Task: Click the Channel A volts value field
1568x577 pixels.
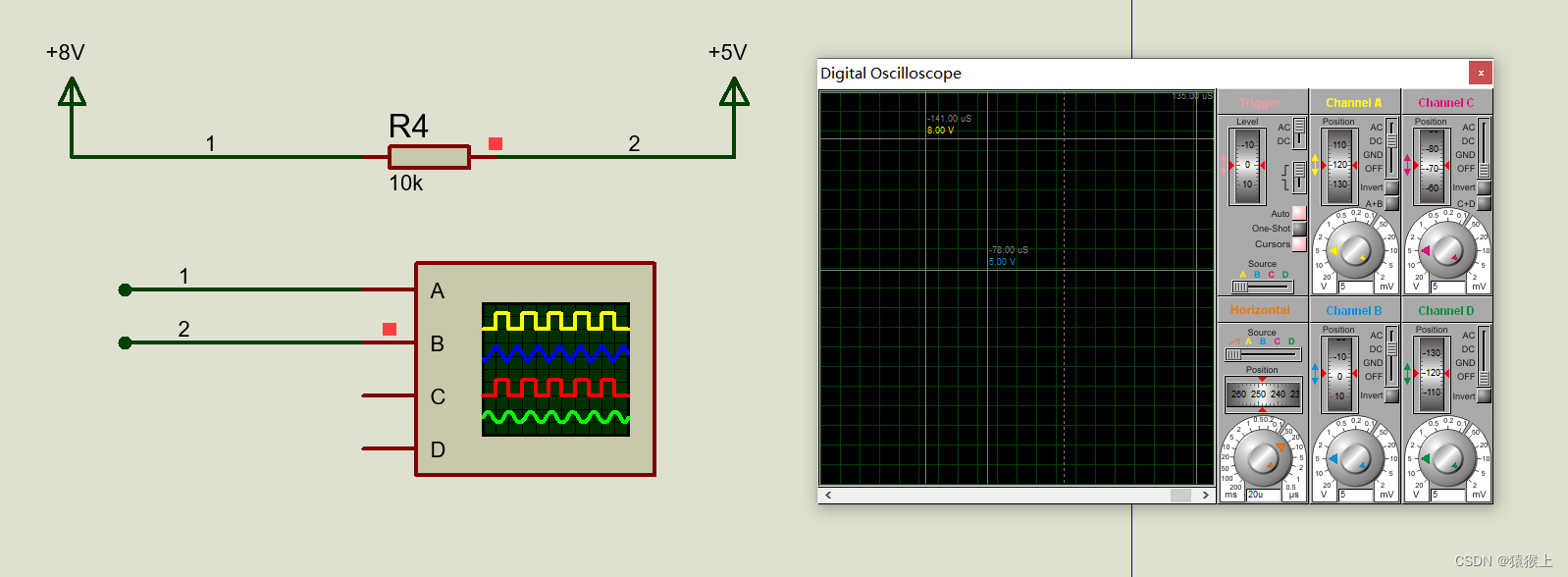Action: (x=1356, y=288)
